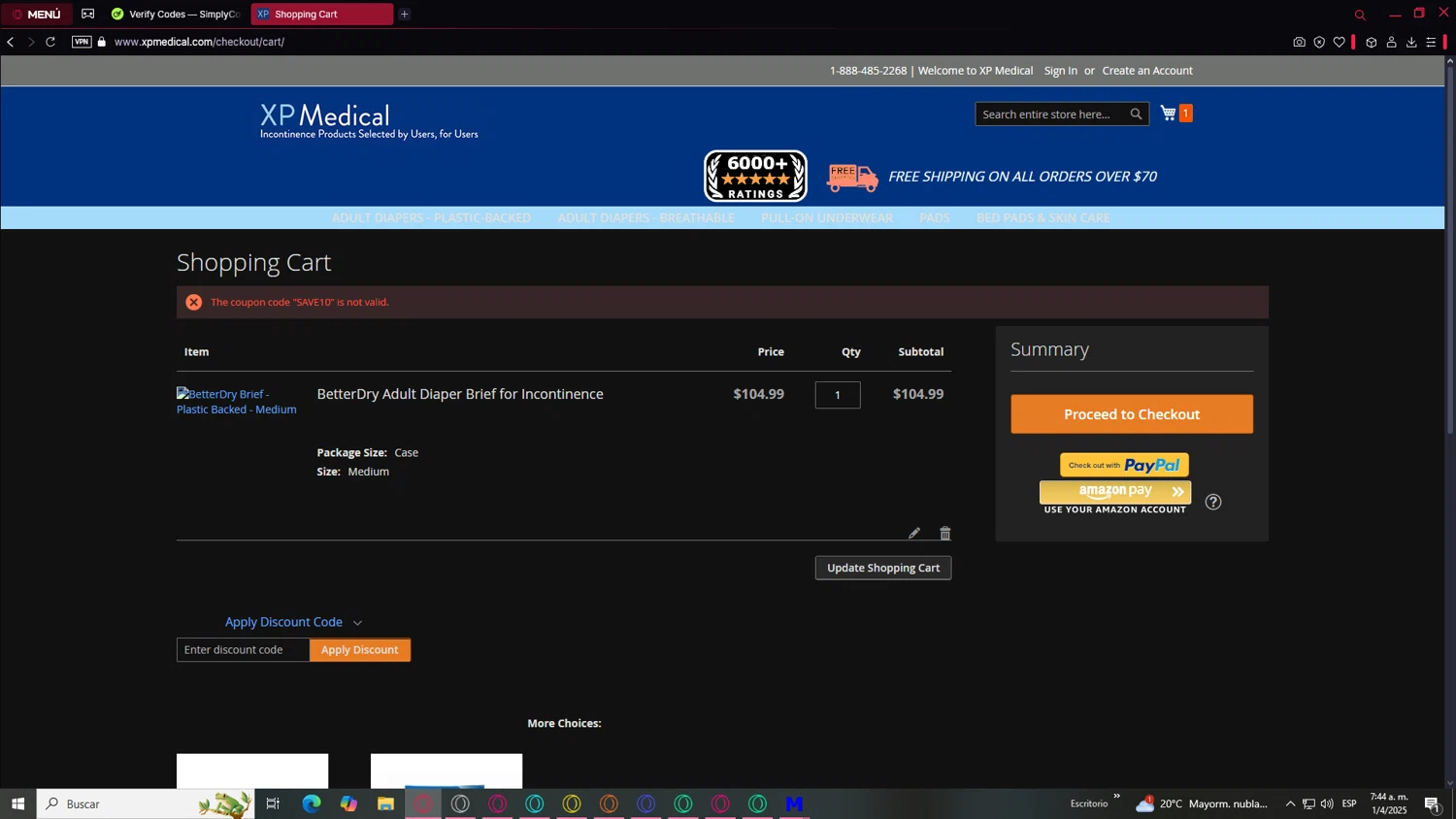The height and width of the screenshot is (819, 1456).
Task: Open BetterDry Adult Diaper Brief product title
Action: point(460,394)
